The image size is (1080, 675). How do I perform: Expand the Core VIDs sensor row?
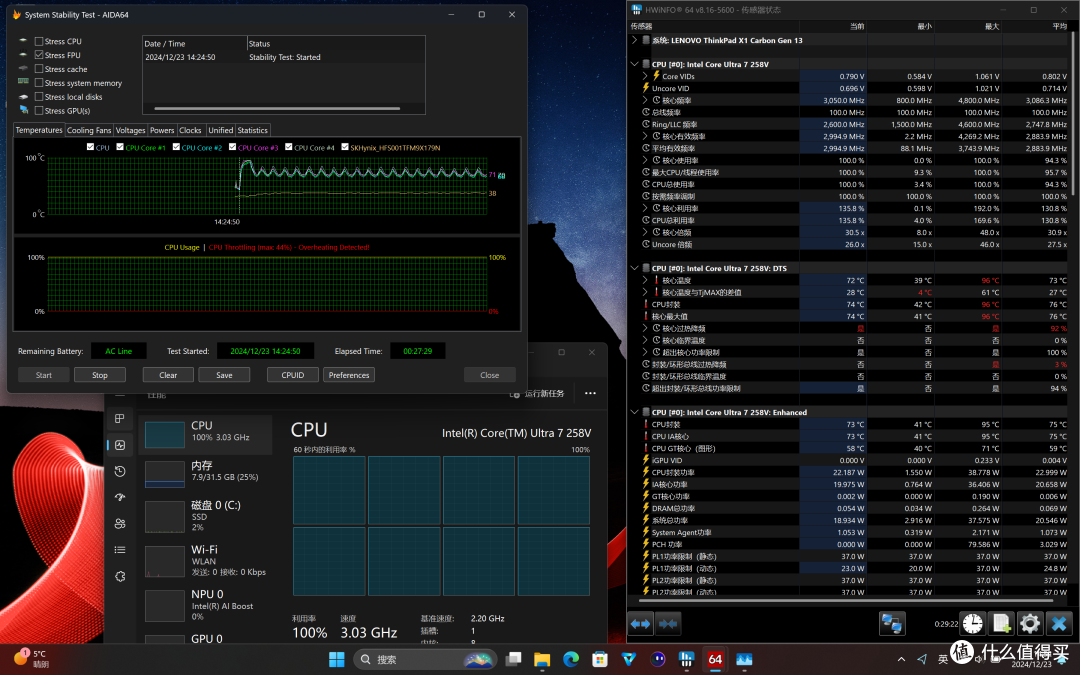[645, 76]
